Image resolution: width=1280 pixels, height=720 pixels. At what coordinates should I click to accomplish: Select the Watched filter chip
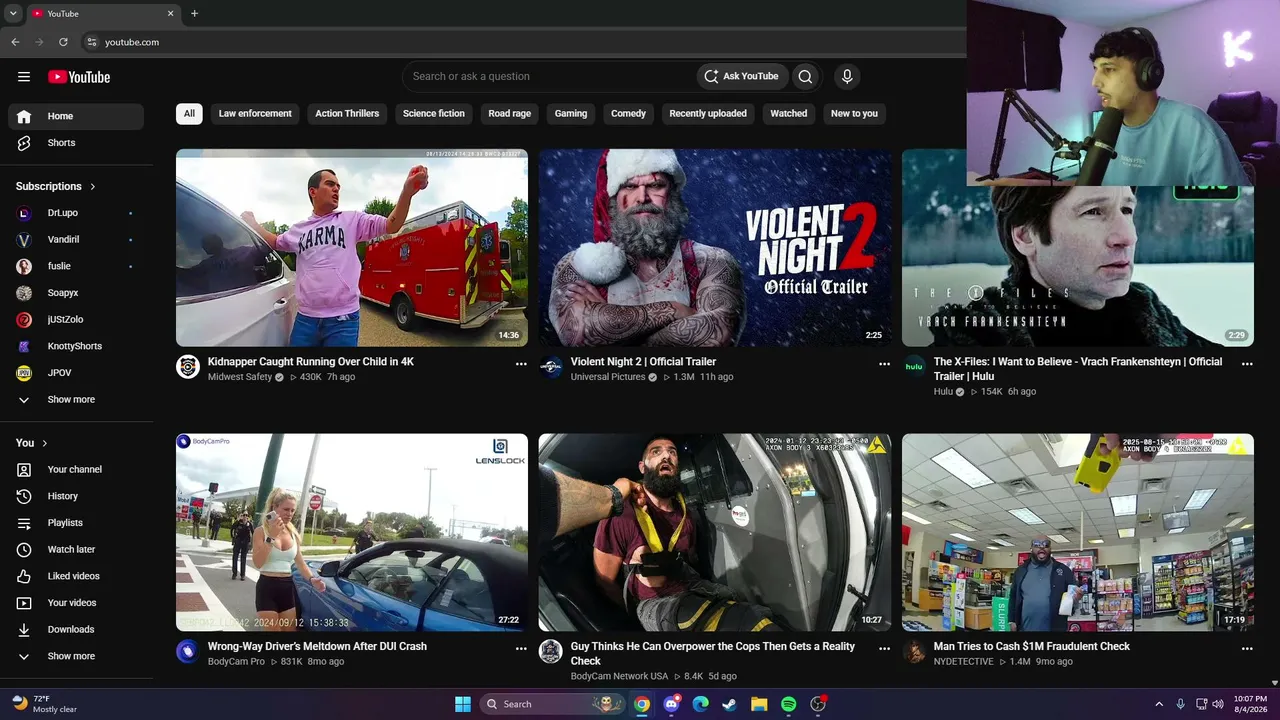pos(788,113)
